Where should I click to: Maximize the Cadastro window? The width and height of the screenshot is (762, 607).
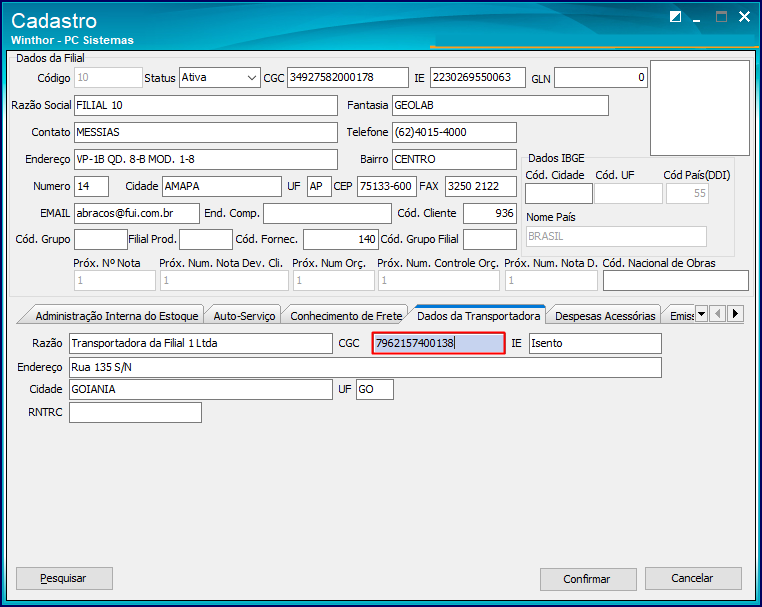tap(721, 17)
